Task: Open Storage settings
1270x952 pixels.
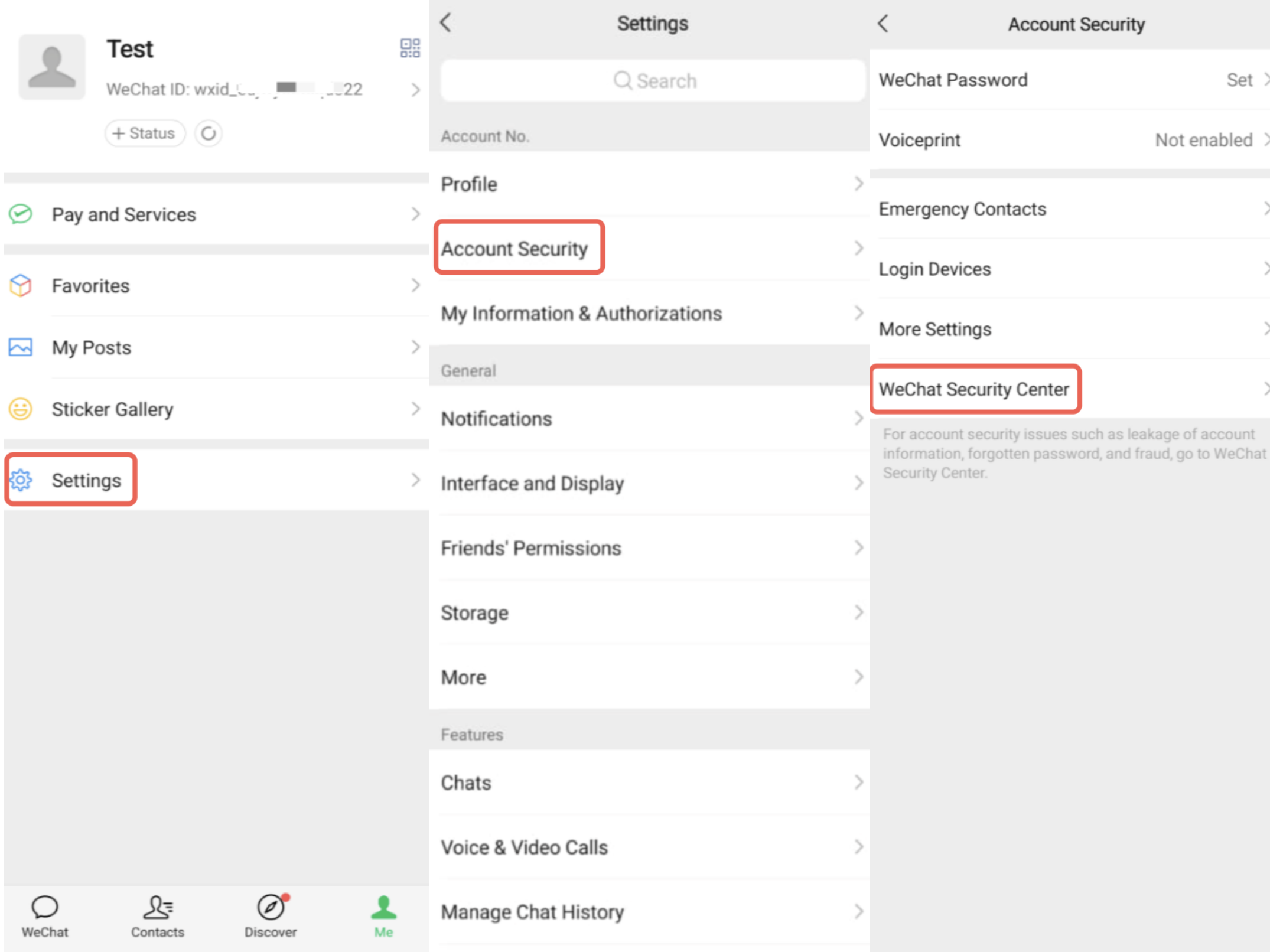Action: [x=649, y=612]
